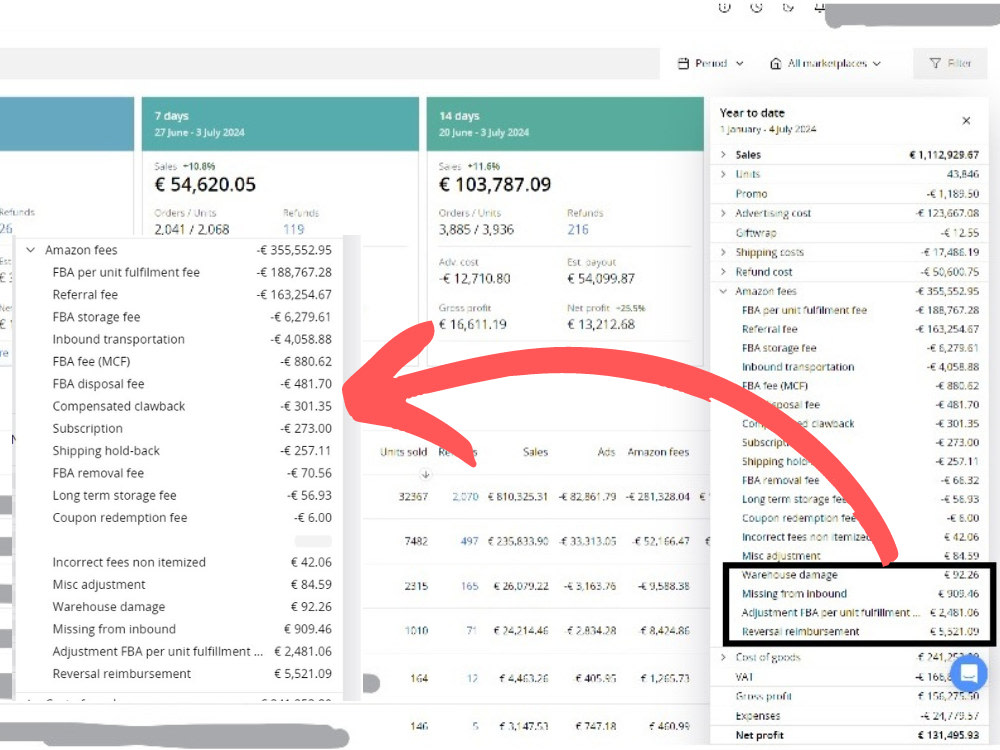Viewport: 1000px width, 750px height.
Task: Click Adv. cost value -€ 12,710.80
Action: pyautogui.click(x=474, y=279)
